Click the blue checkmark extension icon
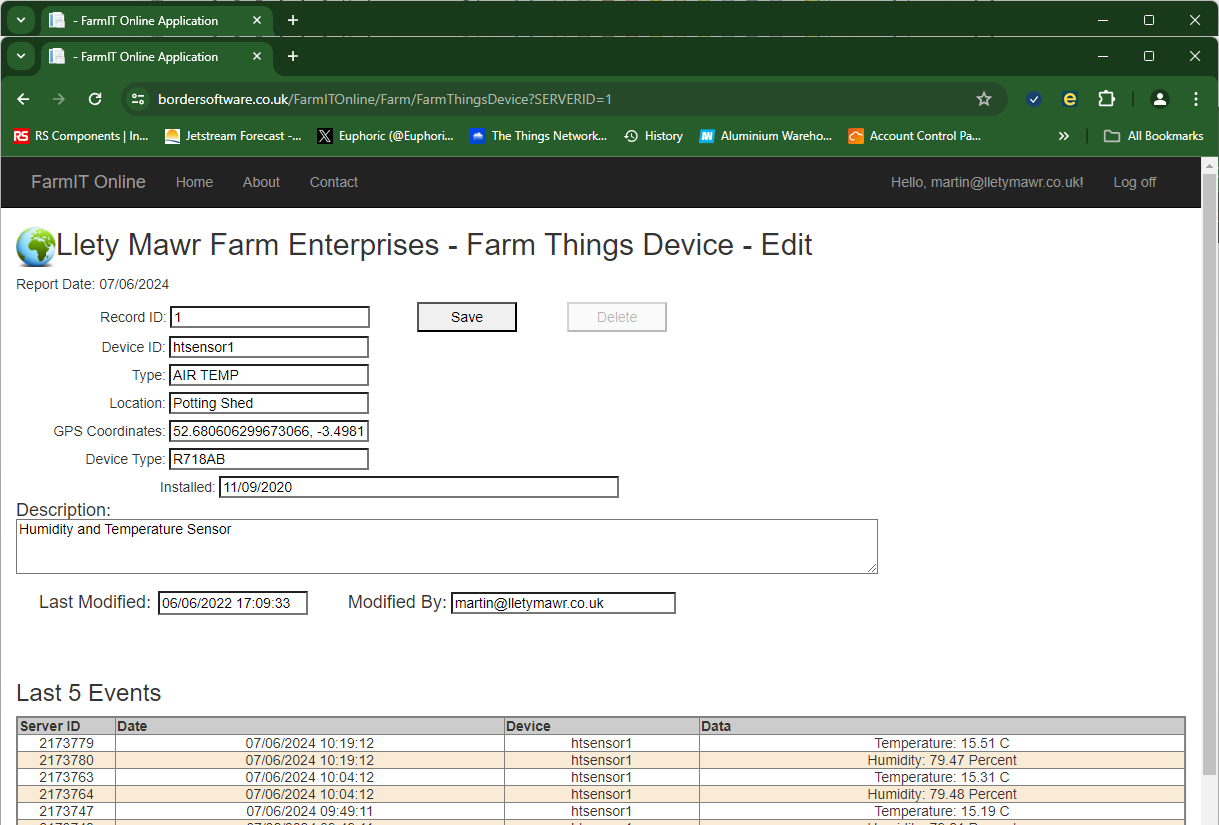The width and height of the screenshot is (1219, 825). [x=1034, y=99]
